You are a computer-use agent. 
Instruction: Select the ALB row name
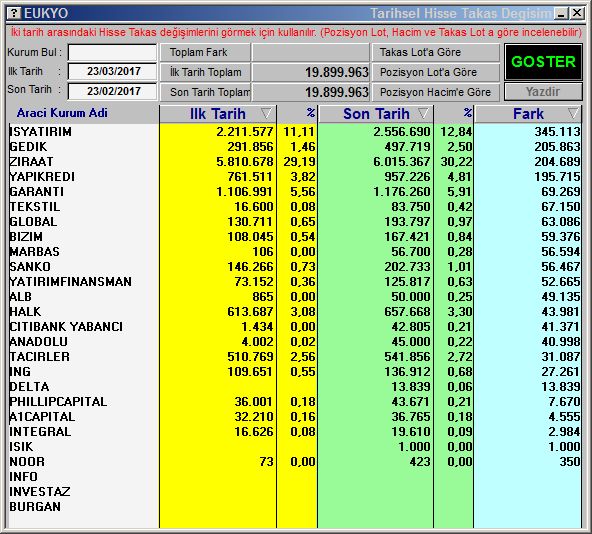[20, 297]
